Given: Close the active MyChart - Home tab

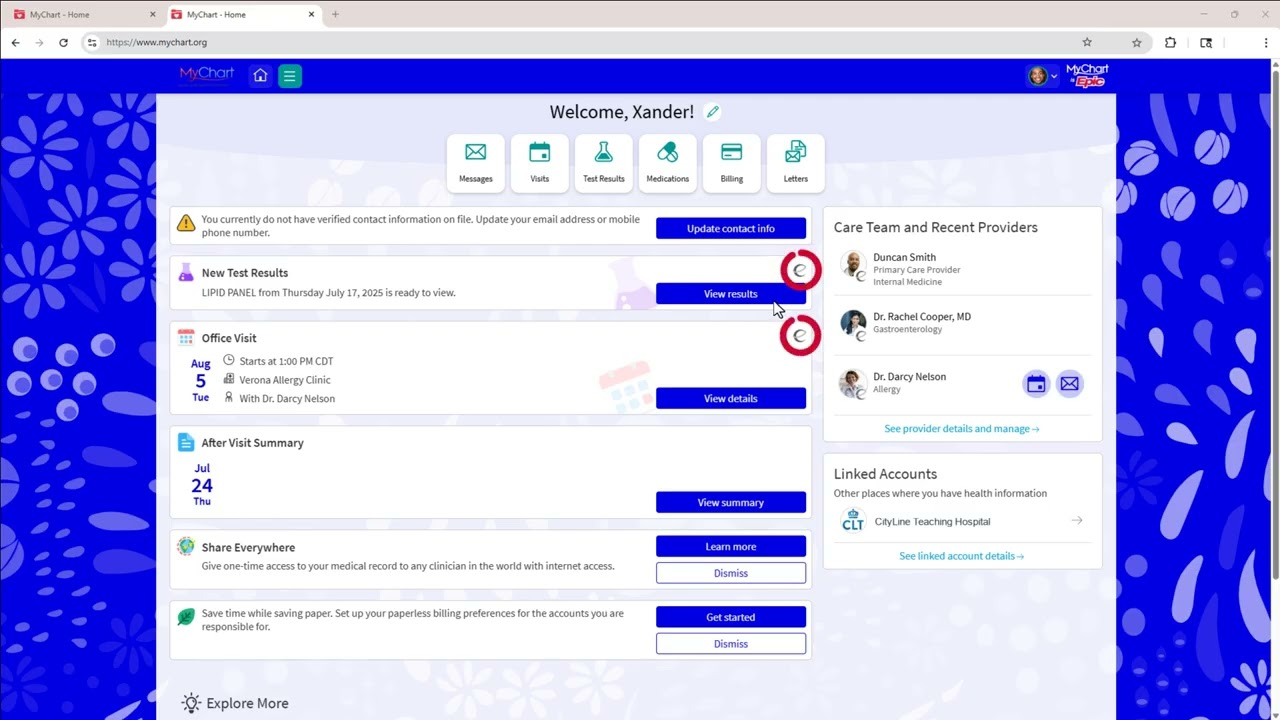Looking at the screenshot, I should 311,15.
